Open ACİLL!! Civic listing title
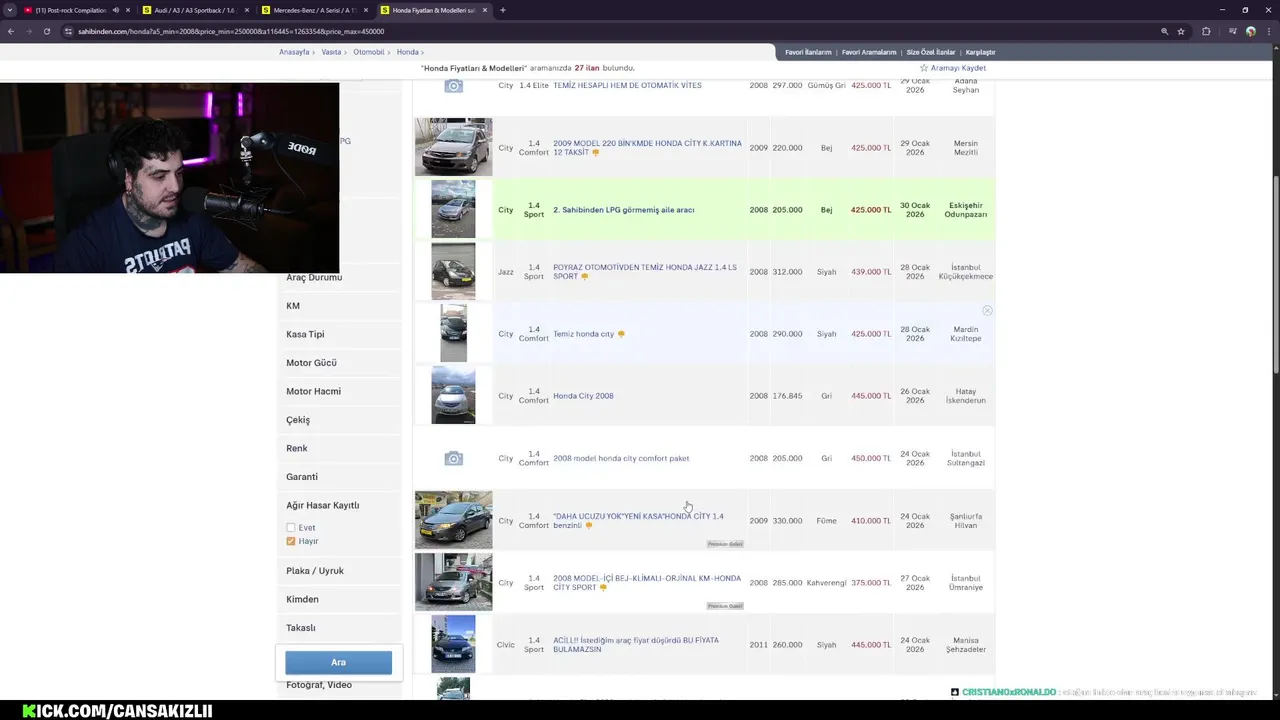 coord(635,645)
